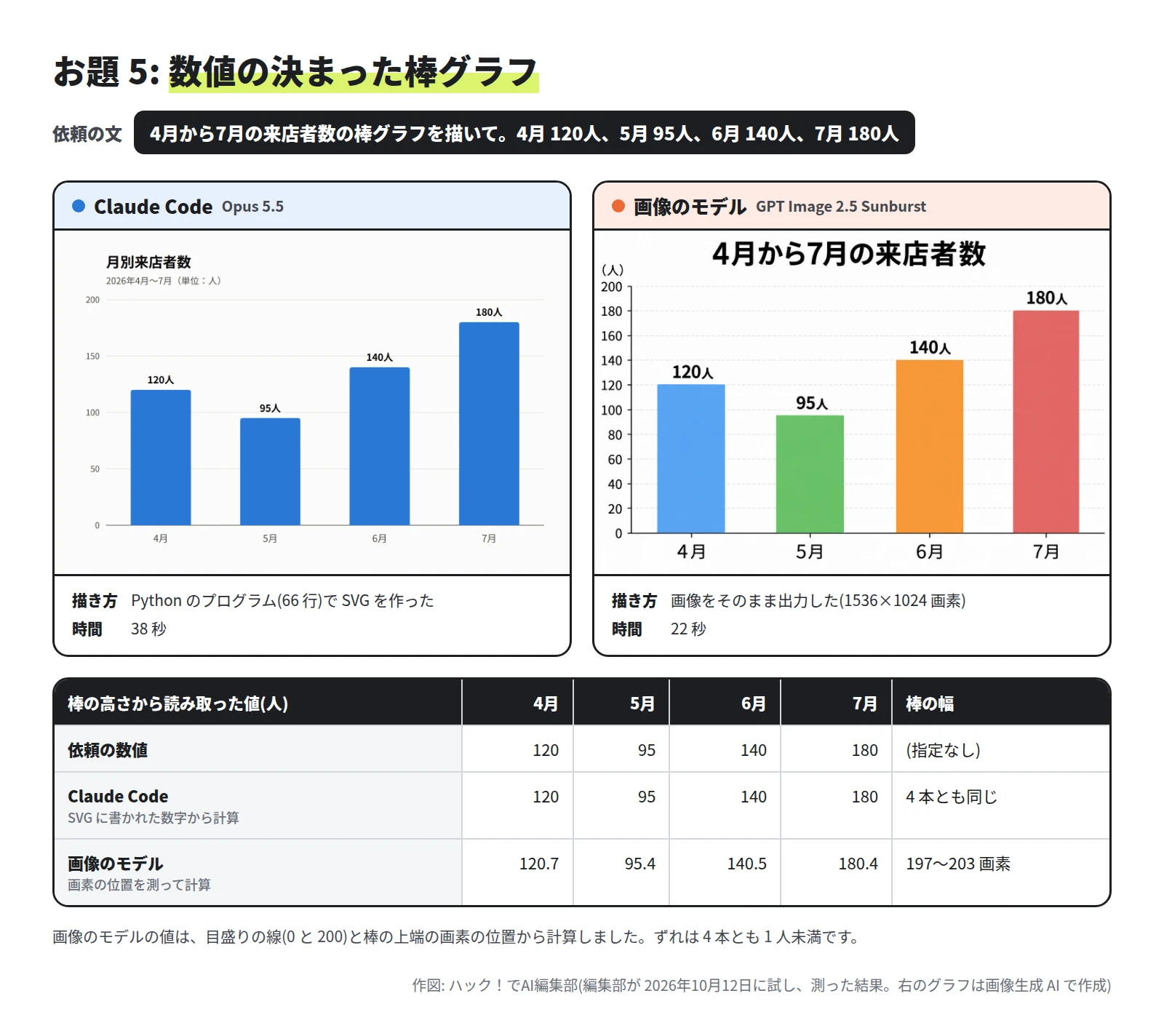The width and height of the screenshot is (1164, 1036).
Task: Select the text 画像をそのまま出力した(1536×1024 画素)
Action: (818, 601)
